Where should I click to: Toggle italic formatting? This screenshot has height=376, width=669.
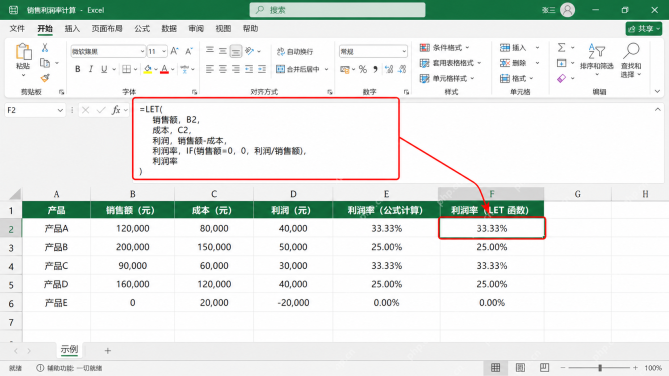tap(90, 69)
